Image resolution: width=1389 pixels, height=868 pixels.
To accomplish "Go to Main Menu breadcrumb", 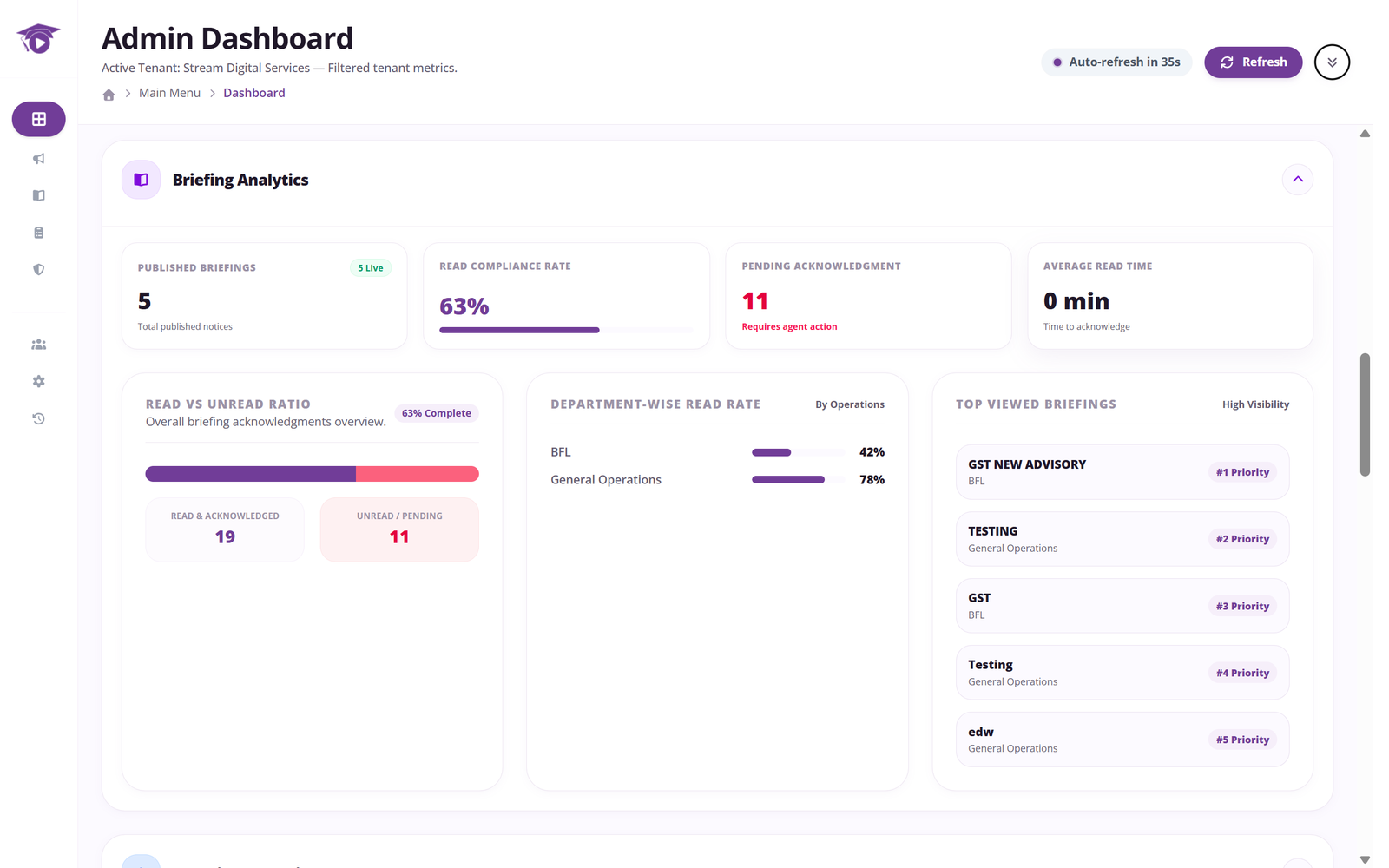I will 169,93.
